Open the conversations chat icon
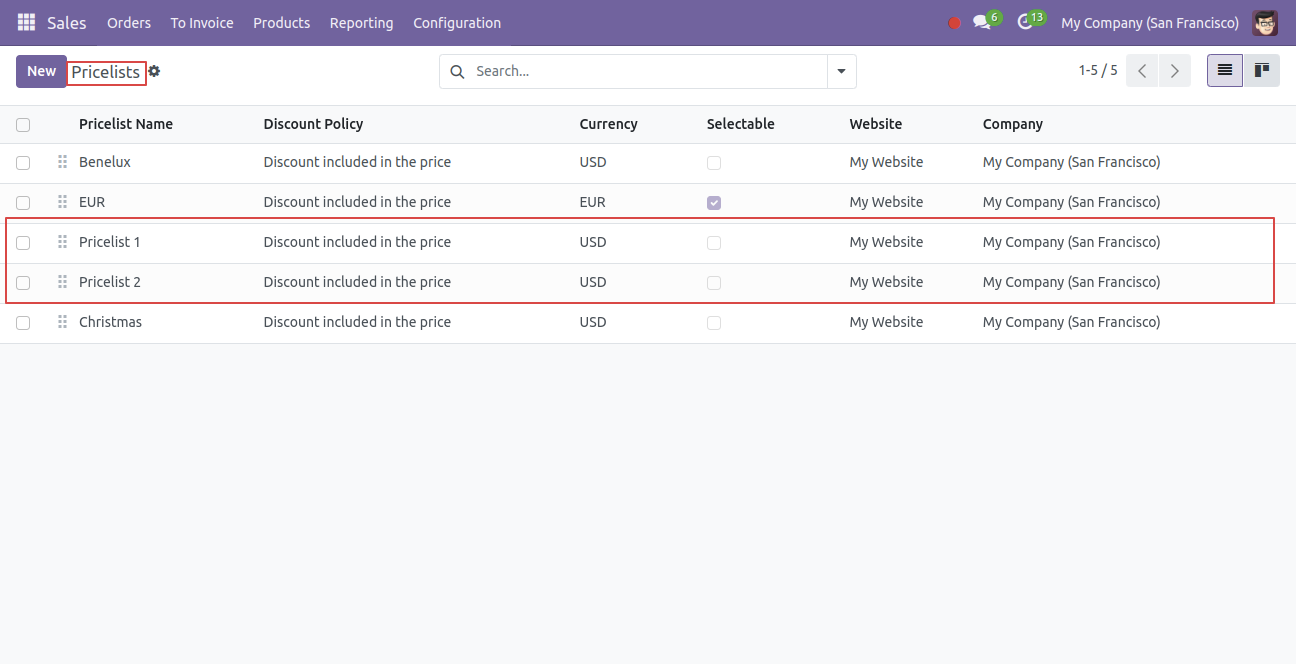The height and width of the screenshot is (664, 1296). coord(982,22)
